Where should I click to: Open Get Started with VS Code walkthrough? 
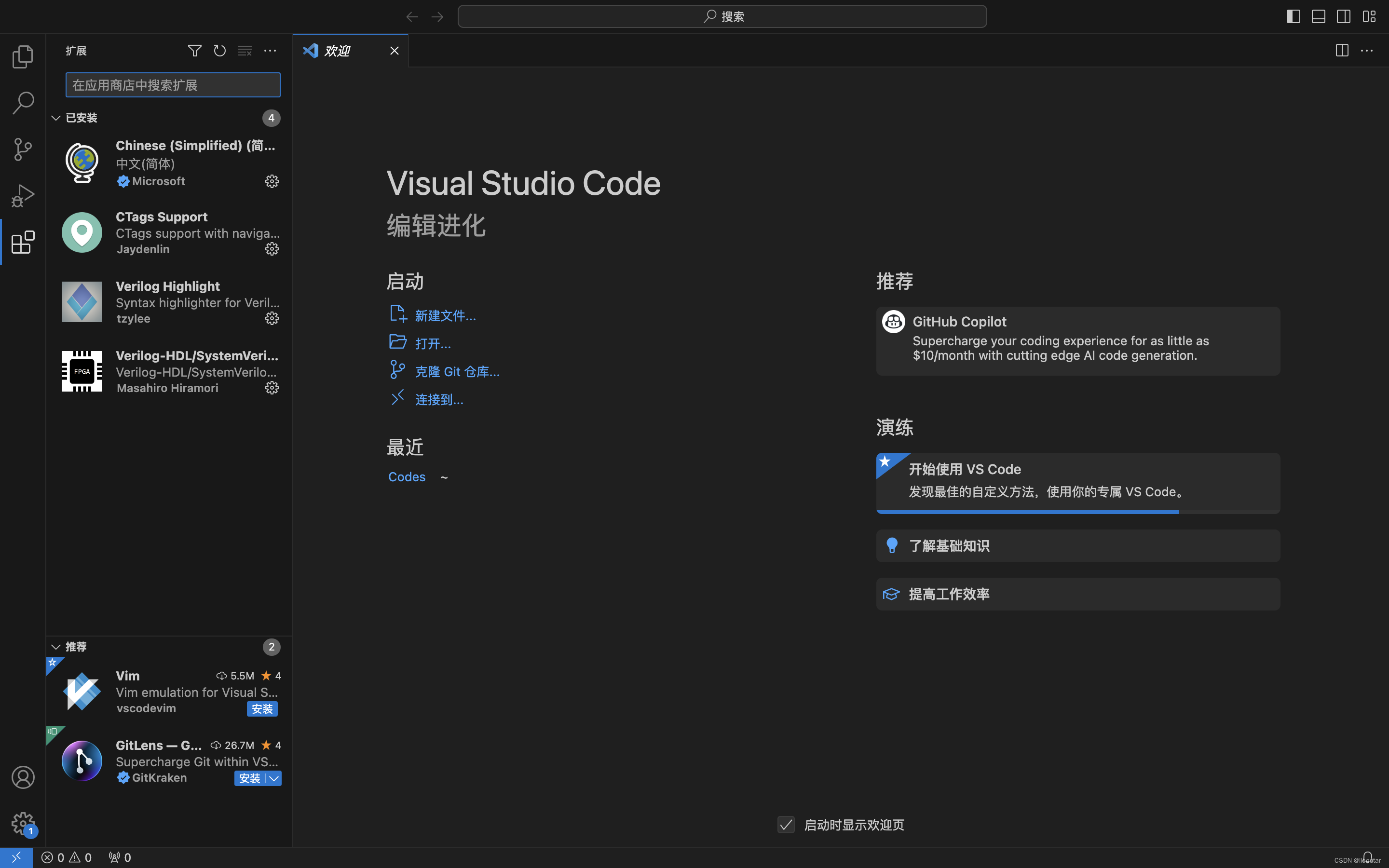coord(1078,483)
